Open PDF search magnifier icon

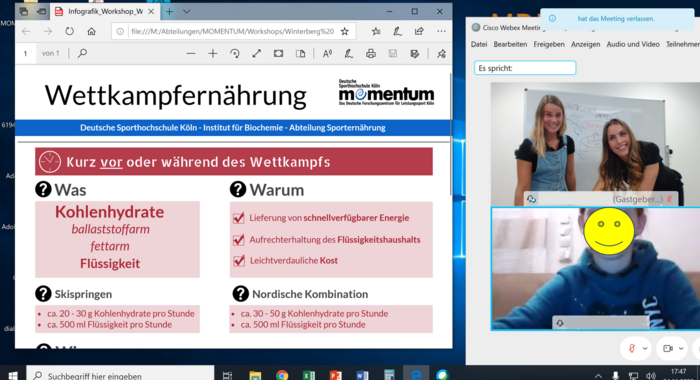pyautogui.click(x=82, y=54)
